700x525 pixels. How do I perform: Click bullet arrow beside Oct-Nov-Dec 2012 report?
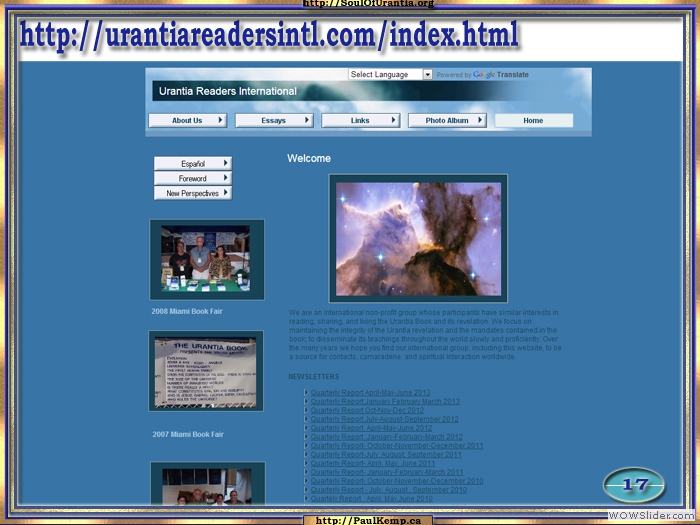[306, 410]
